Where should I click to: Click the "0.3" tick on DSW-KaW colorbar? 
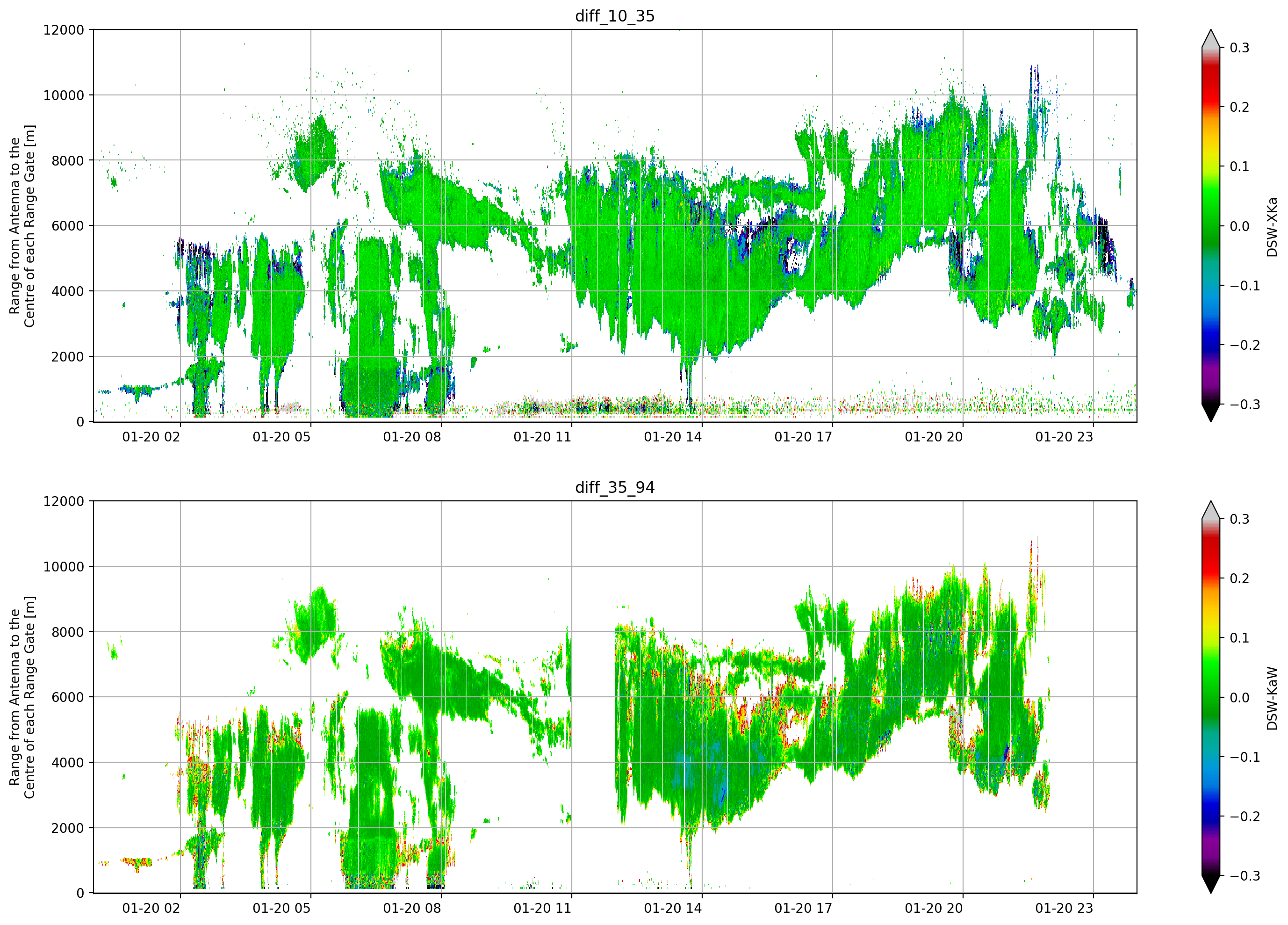(1240, 519)
